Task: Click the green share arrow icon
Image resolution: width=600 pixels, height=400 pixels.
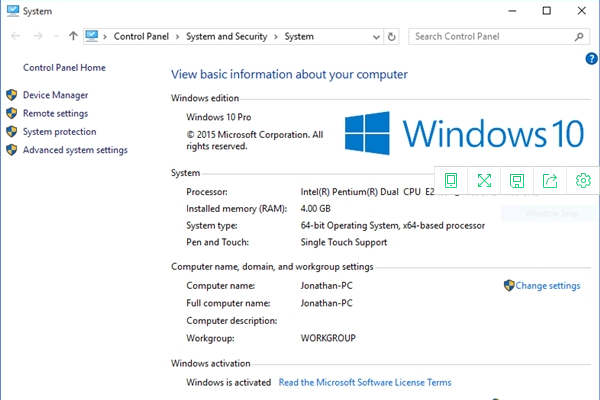Action: pos(550,180)
